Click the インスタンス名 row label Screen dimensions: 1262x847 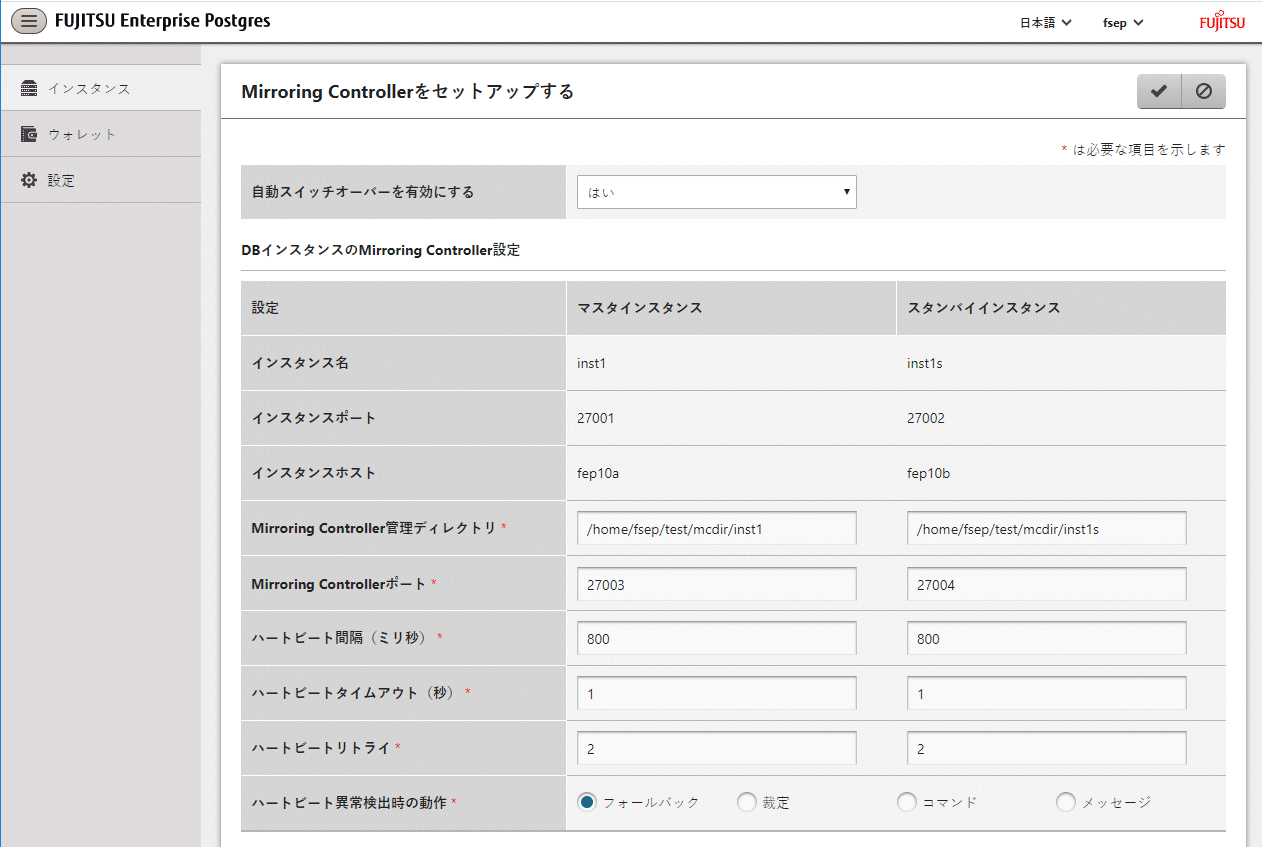300,363
